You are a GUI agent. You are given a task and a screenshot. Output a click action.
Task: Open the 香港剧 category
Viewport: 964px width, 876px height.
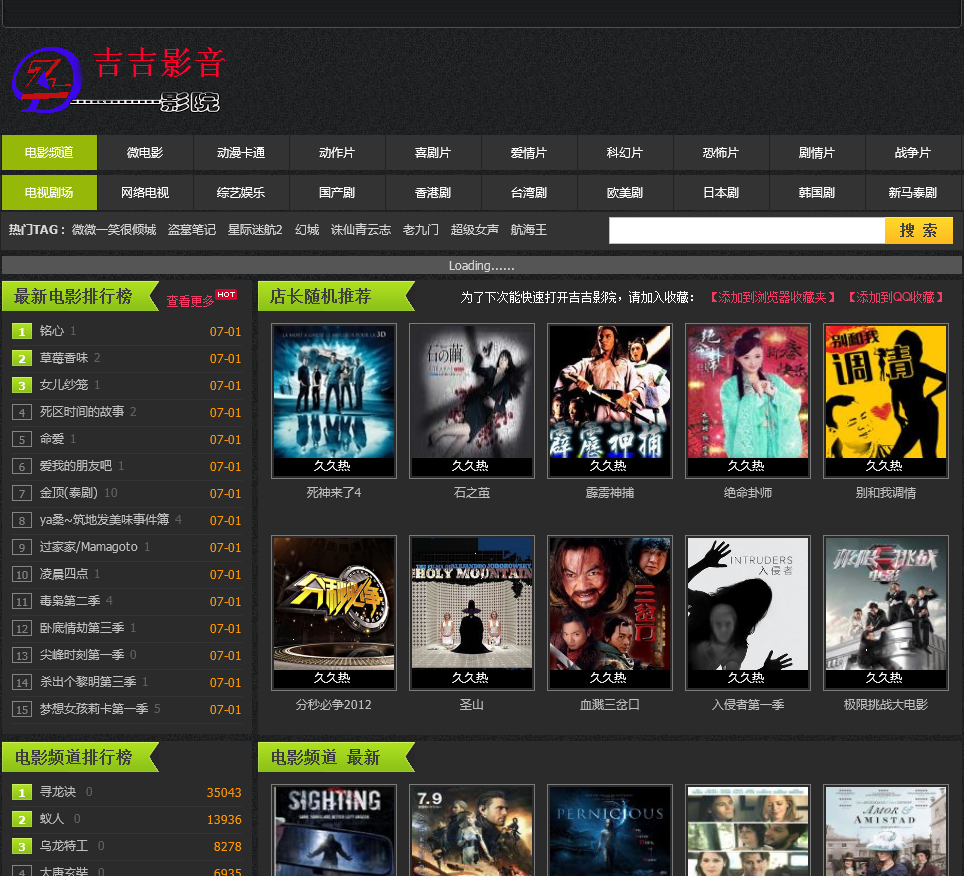coord(433,192)
